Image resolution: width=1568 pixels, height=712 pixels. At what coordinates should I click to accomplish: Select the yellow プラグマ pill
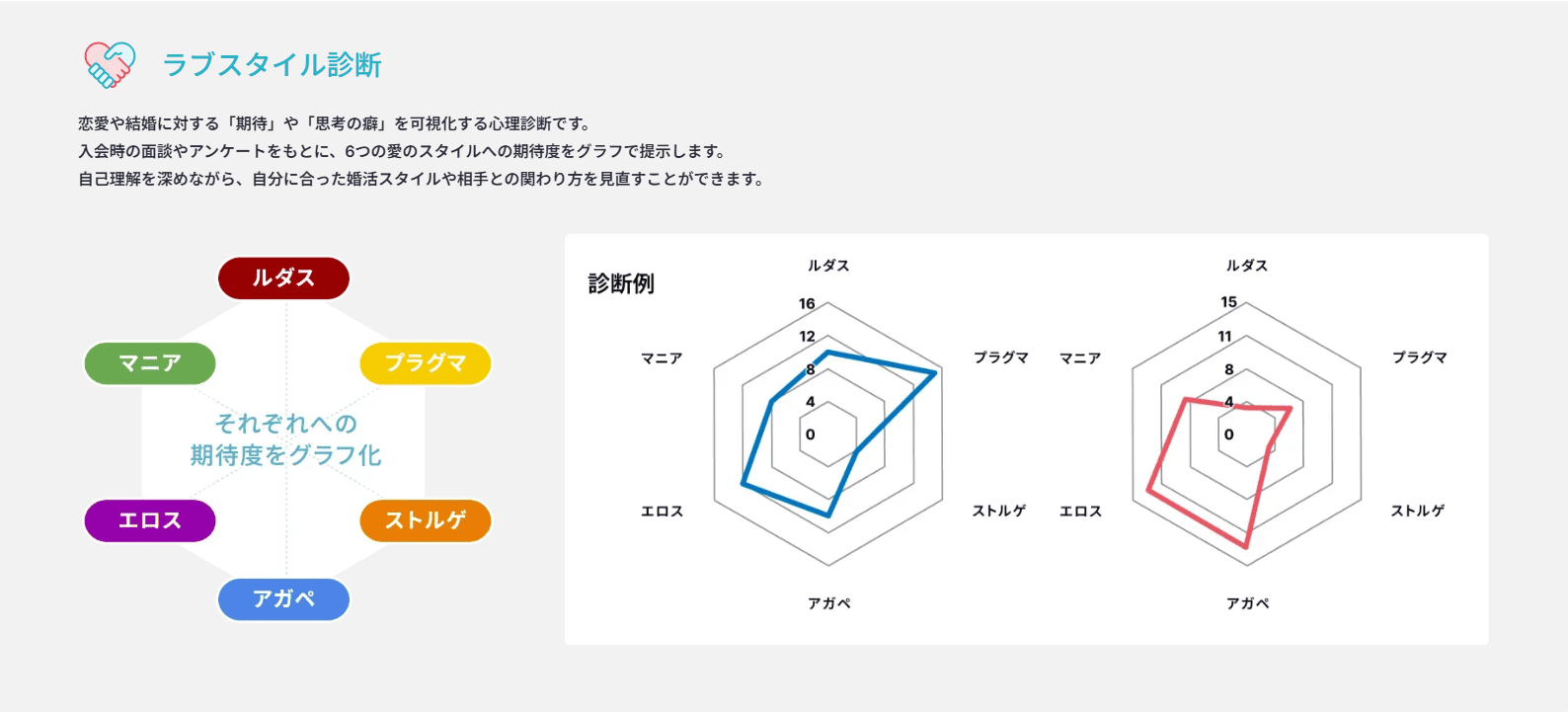point(426,363)
